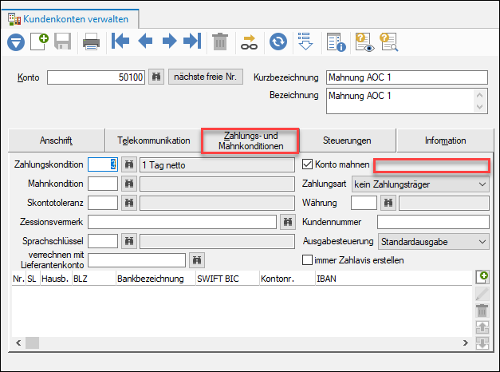Look up Währung with binoculars button

tap(388, 203)
